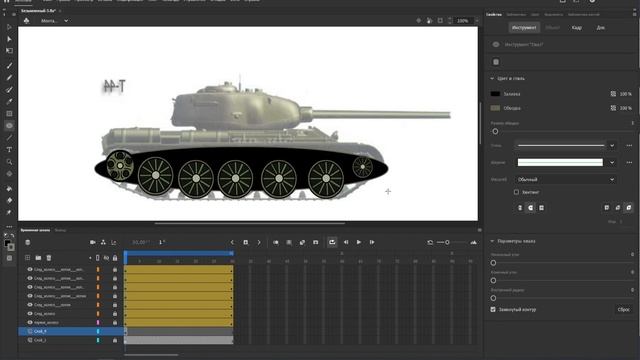Toggle visibility of the third layer
640x360 pixels.
(30, 287)
